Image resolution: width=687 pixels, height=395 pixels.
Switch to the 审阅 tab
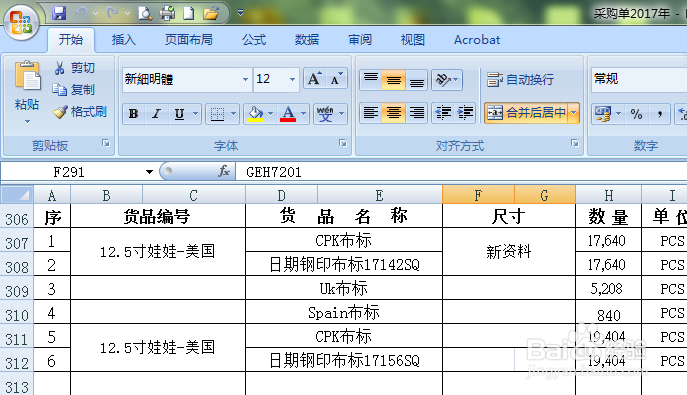[360, 40]
